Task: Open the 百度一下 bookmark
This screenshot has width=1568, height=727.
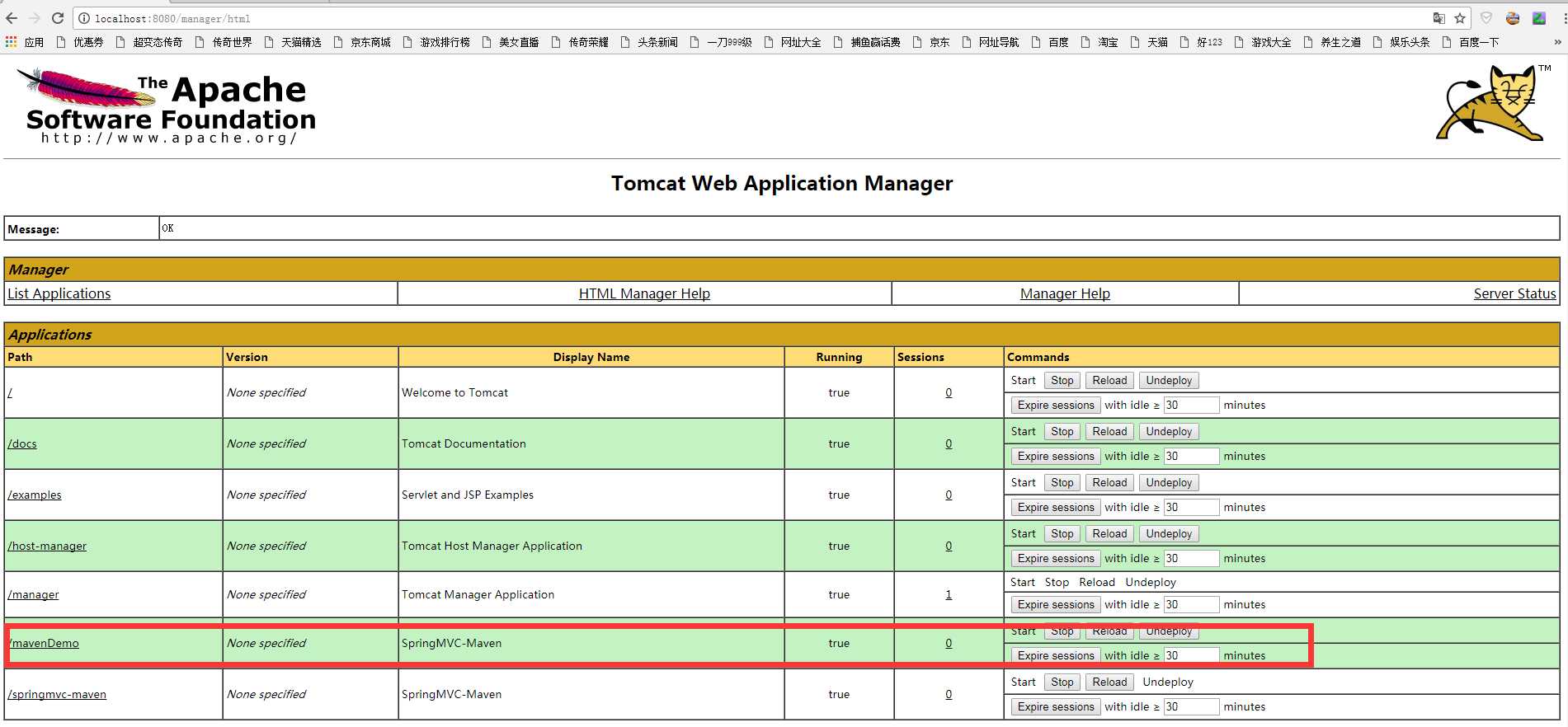Action: pos(1471,42)
